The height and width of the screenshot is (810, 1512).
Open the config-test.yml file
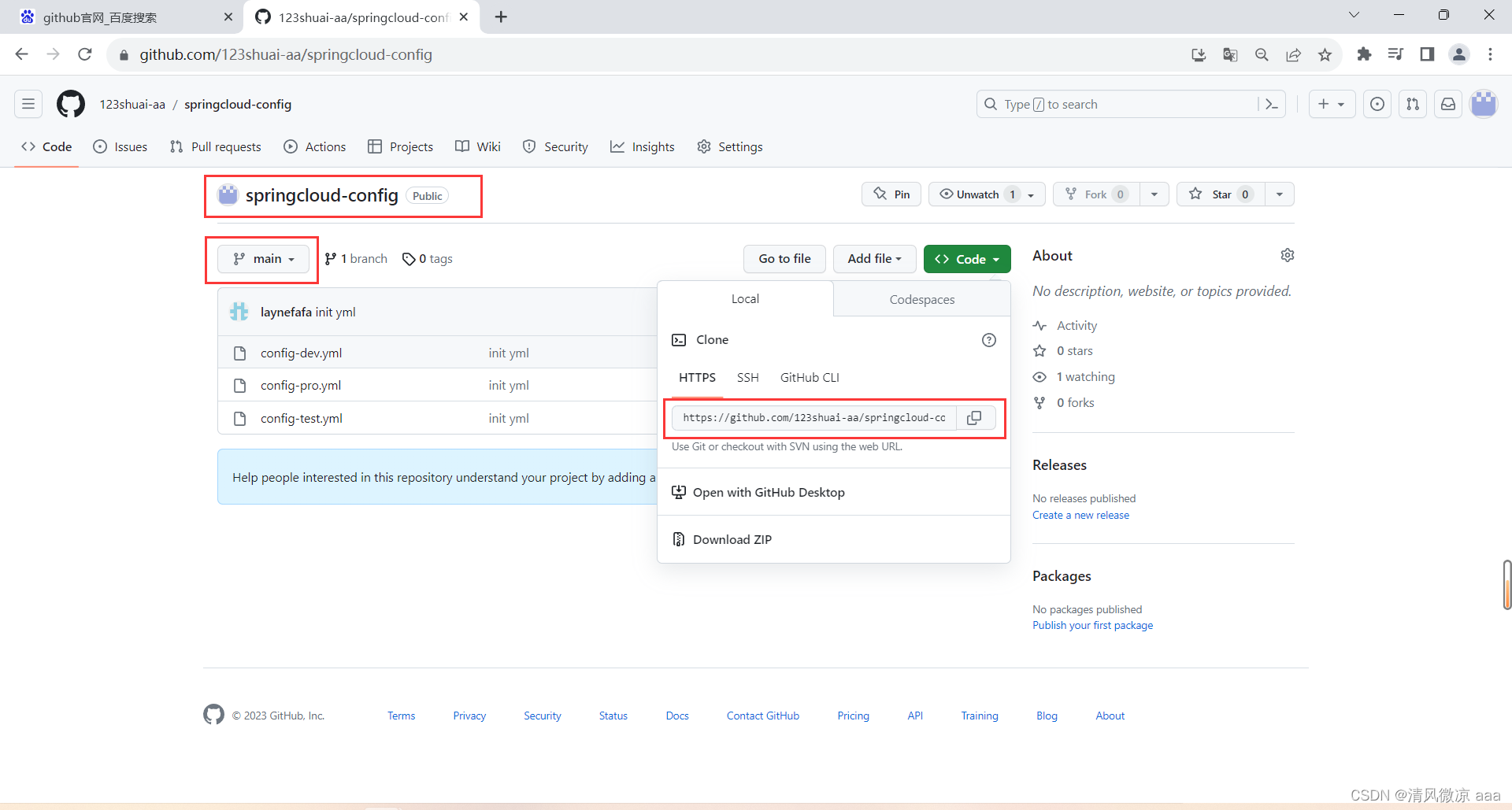[x=302, y=419]
